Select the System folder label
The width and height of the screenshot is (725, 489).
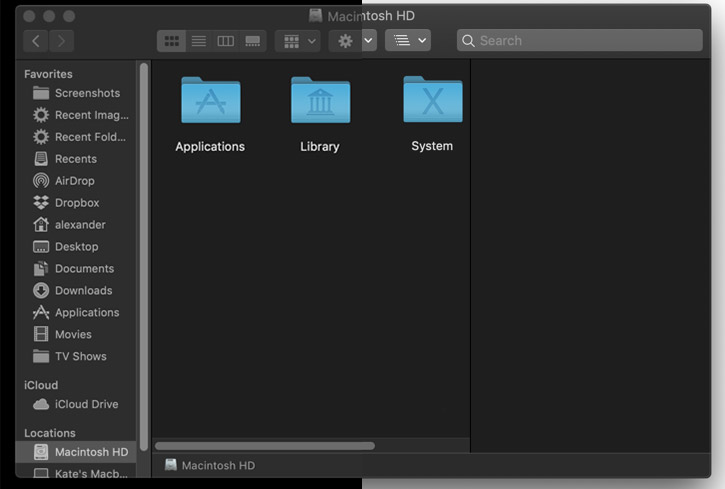[432, 146]
